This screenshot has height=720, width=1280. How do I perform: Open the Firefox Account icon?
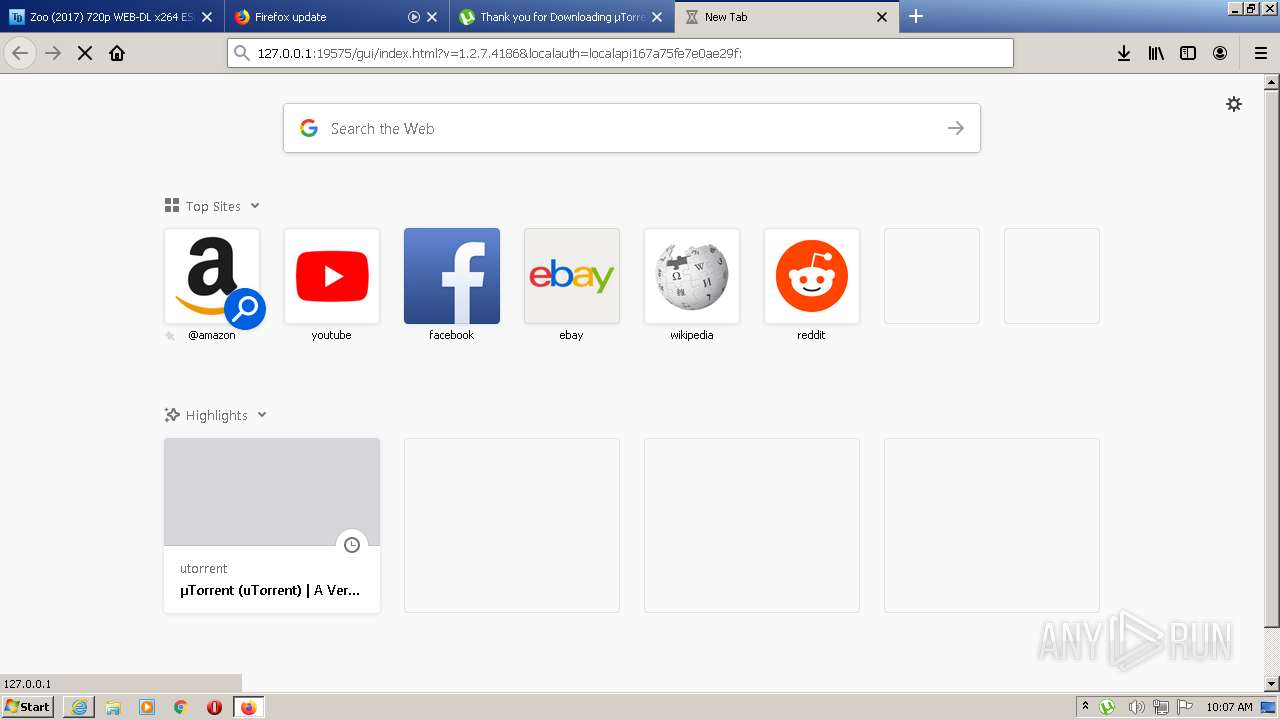(1220, 53)
